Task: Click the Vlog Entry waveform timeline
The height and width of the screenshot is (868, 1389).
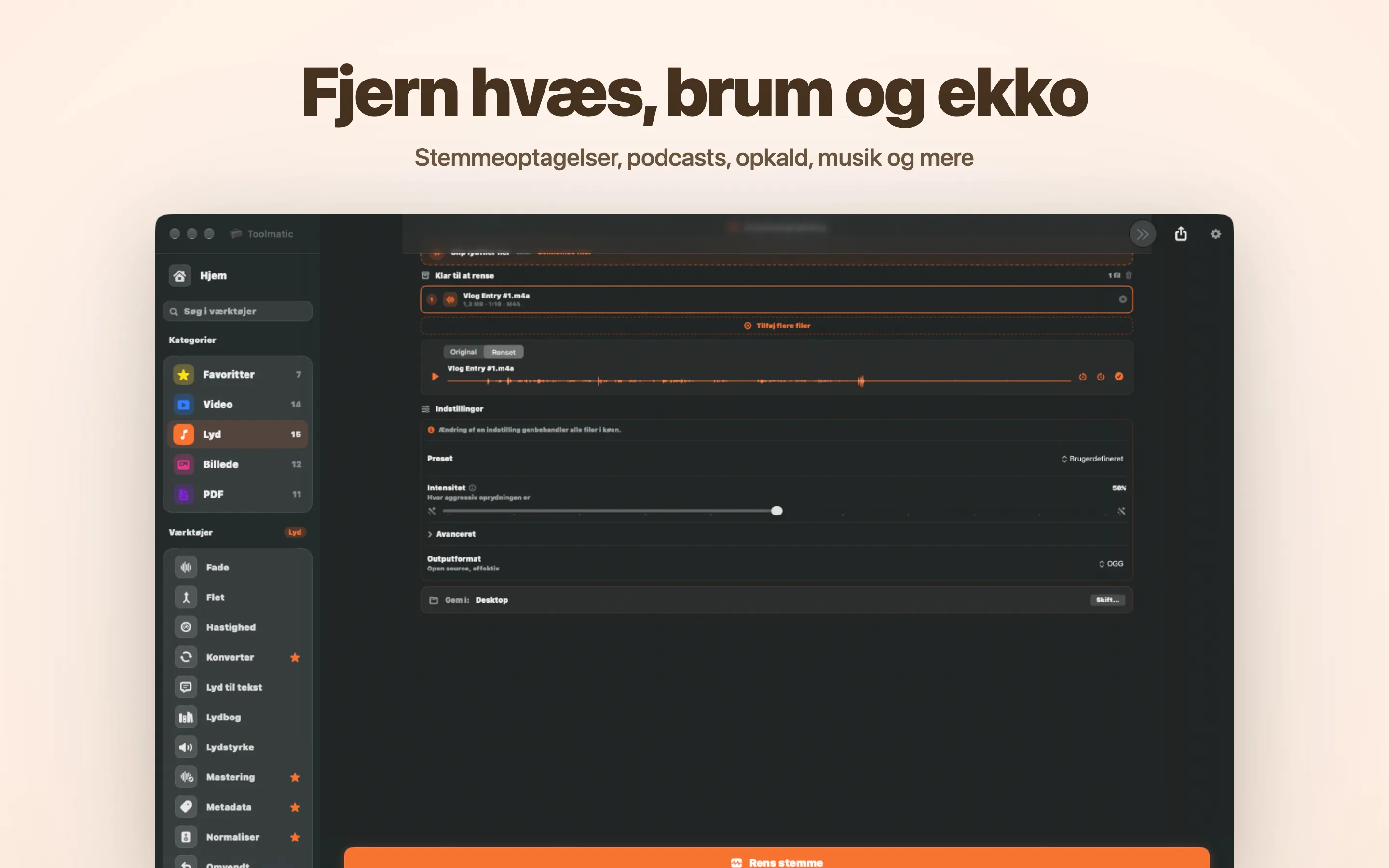Action: (x=759, y=380)
